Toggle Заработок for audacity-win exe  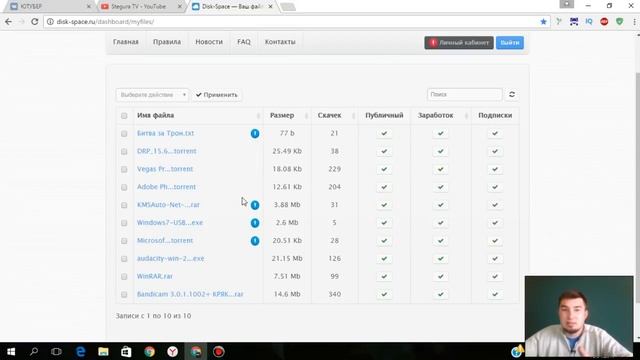pos(440,258)
